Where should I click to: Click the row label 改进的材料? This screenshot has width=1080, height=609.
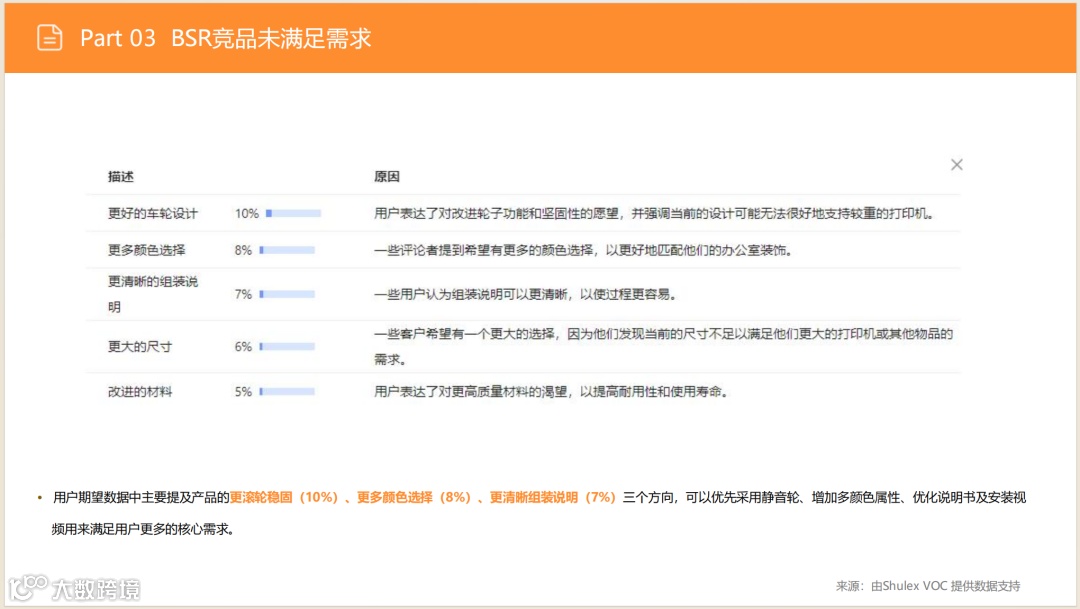pyautogui.click(x=140, y=391)
